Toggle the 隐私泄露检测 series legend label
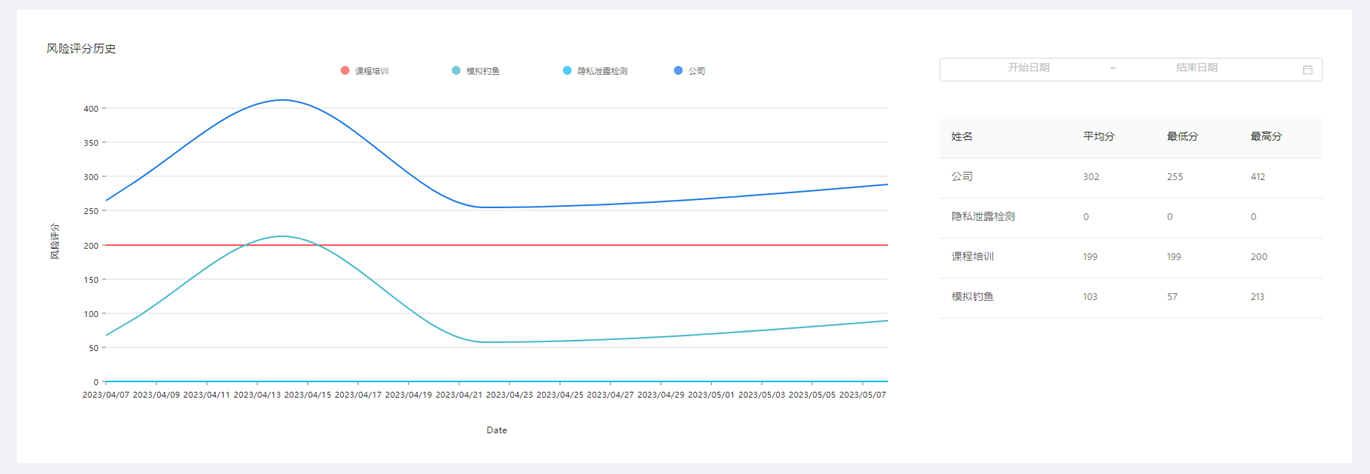Screen dimensions: 1370x474 coord(602,71)
